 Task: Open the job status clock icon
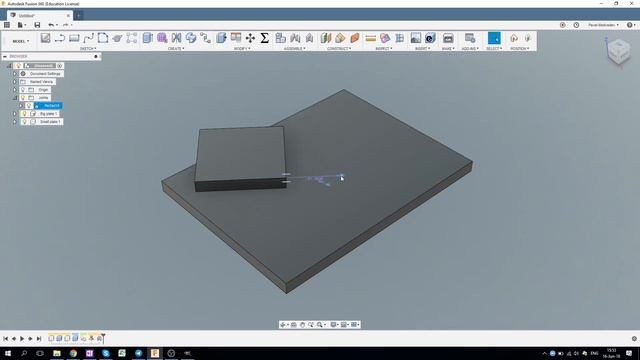coord(576,25)
